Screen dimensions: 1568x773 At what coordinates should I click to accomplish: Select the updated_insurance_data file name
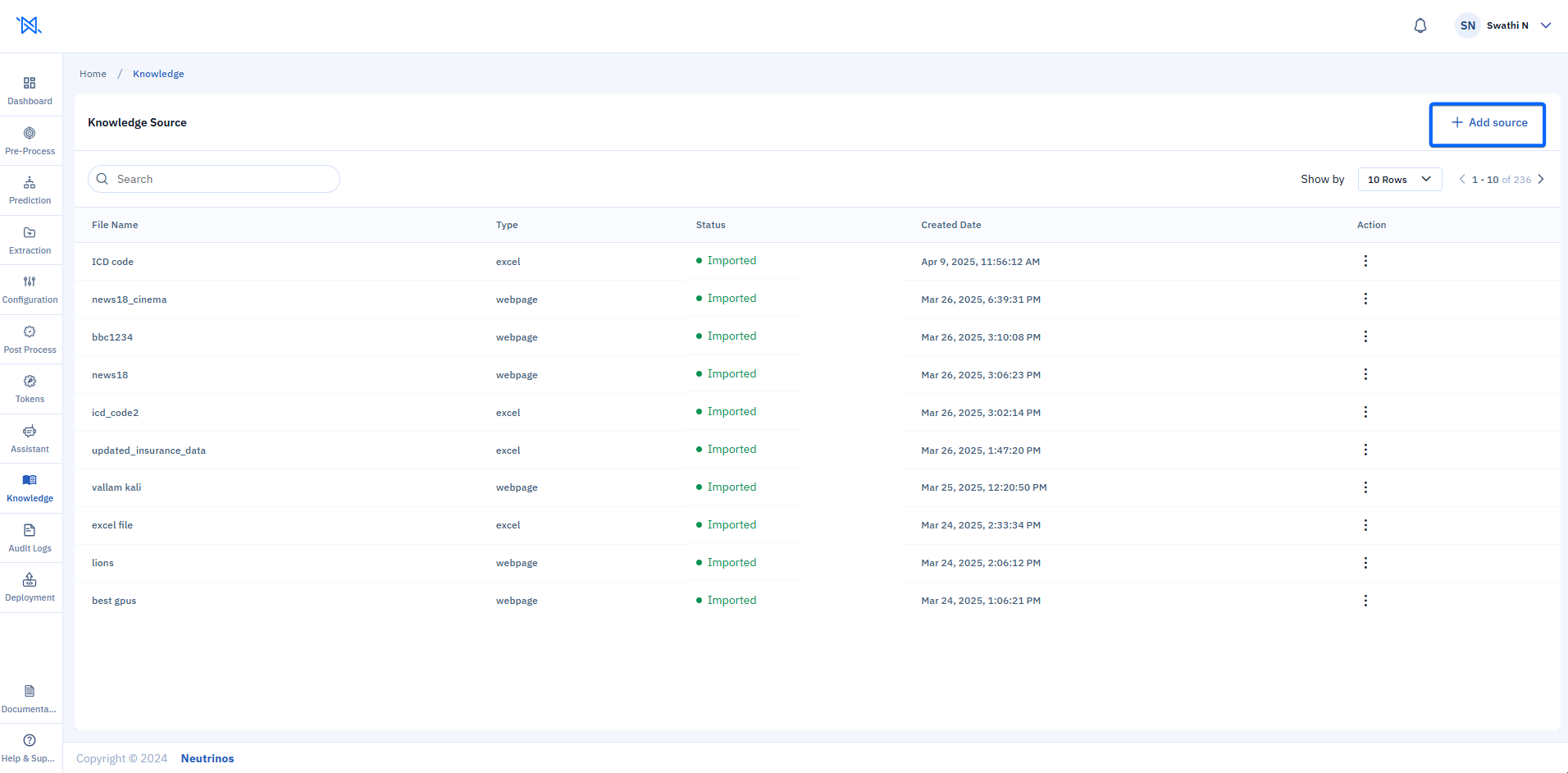point(148,451)
